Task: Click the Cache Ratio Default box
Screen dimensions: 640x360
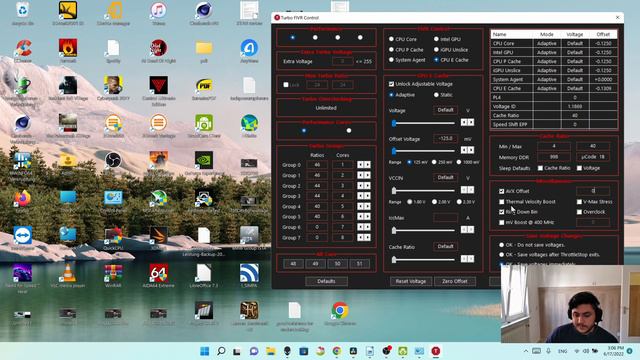Action: tap(445, 247)
